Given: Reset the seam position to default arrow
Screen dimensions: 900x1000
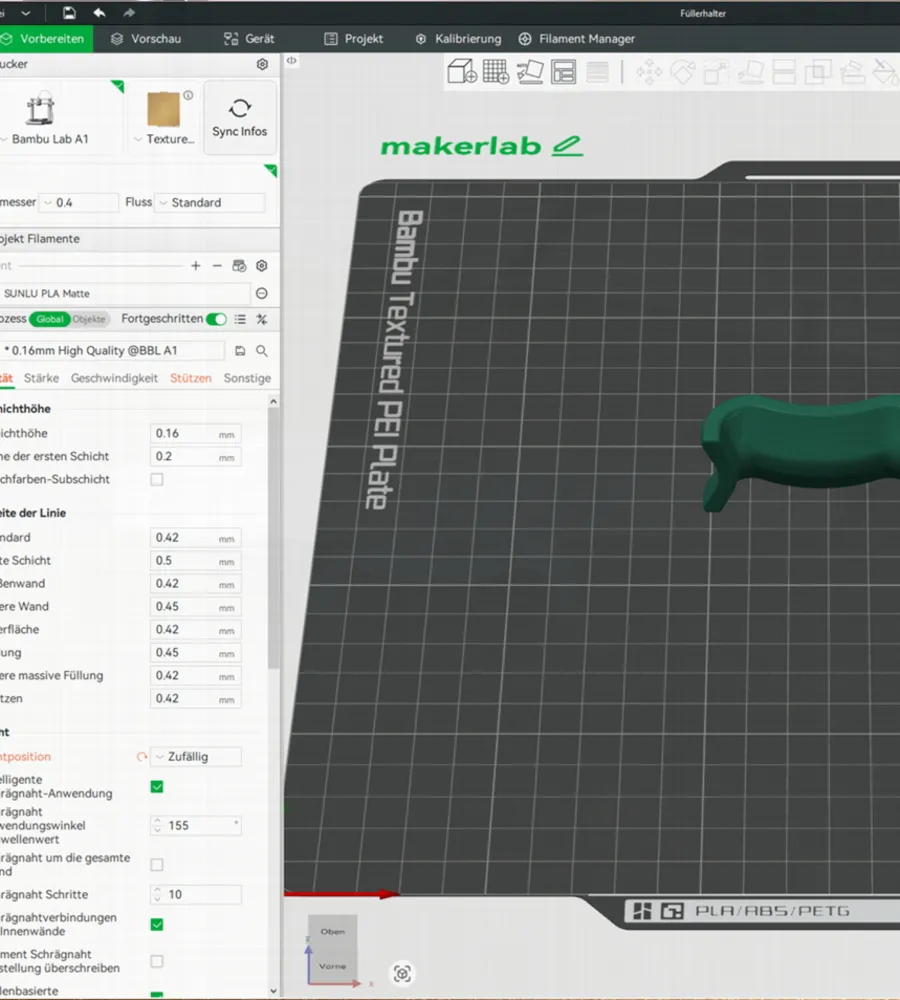Looking at the screenshot, I should (142, 757).
